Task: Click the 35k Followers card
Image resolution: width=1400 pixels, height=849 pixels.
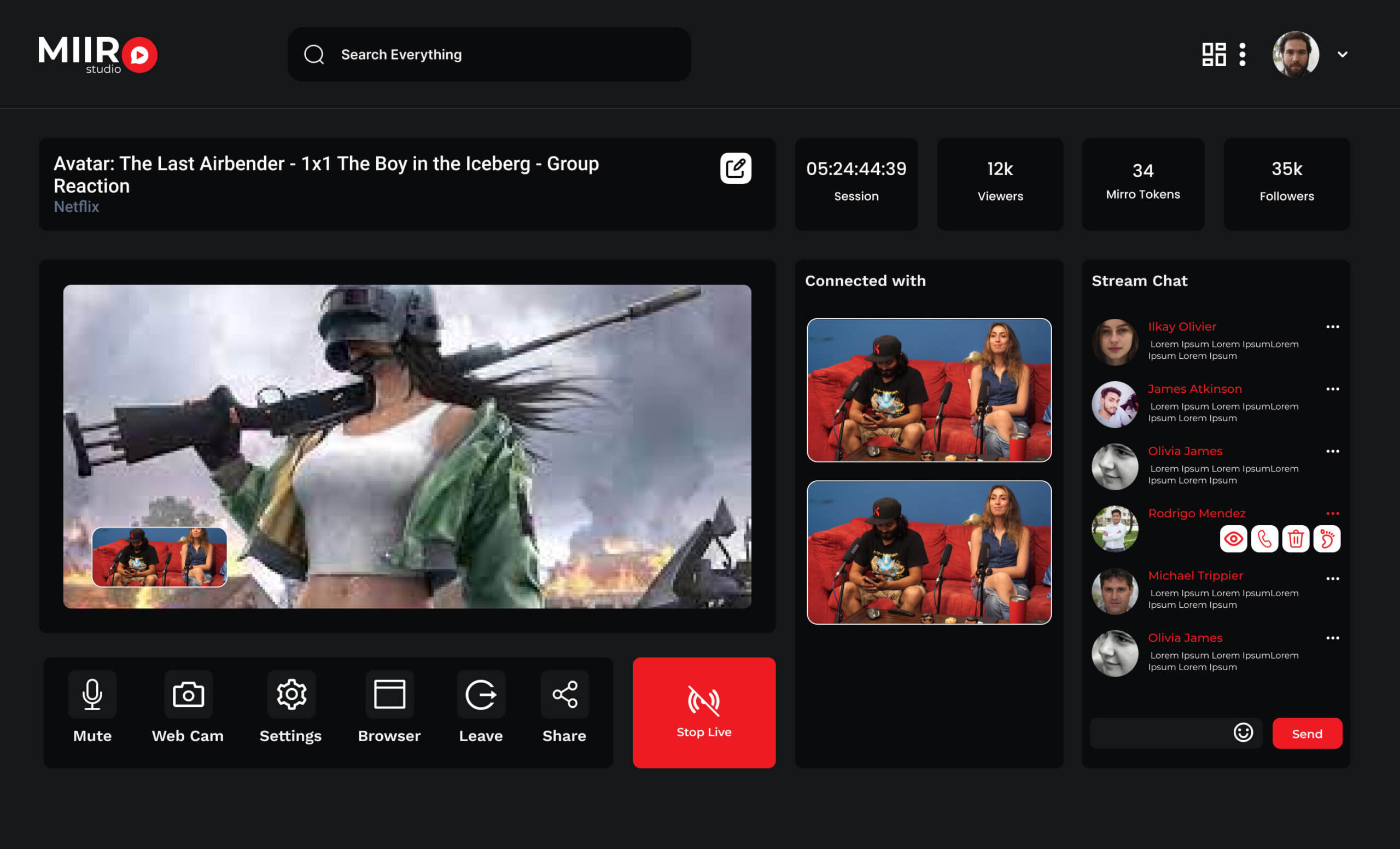Action: click(x=1286, y=184)
